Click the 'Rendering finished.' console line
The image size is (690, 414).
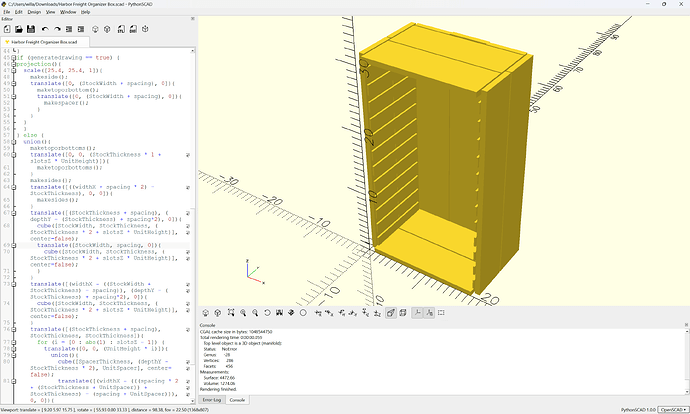pos(218,389)
